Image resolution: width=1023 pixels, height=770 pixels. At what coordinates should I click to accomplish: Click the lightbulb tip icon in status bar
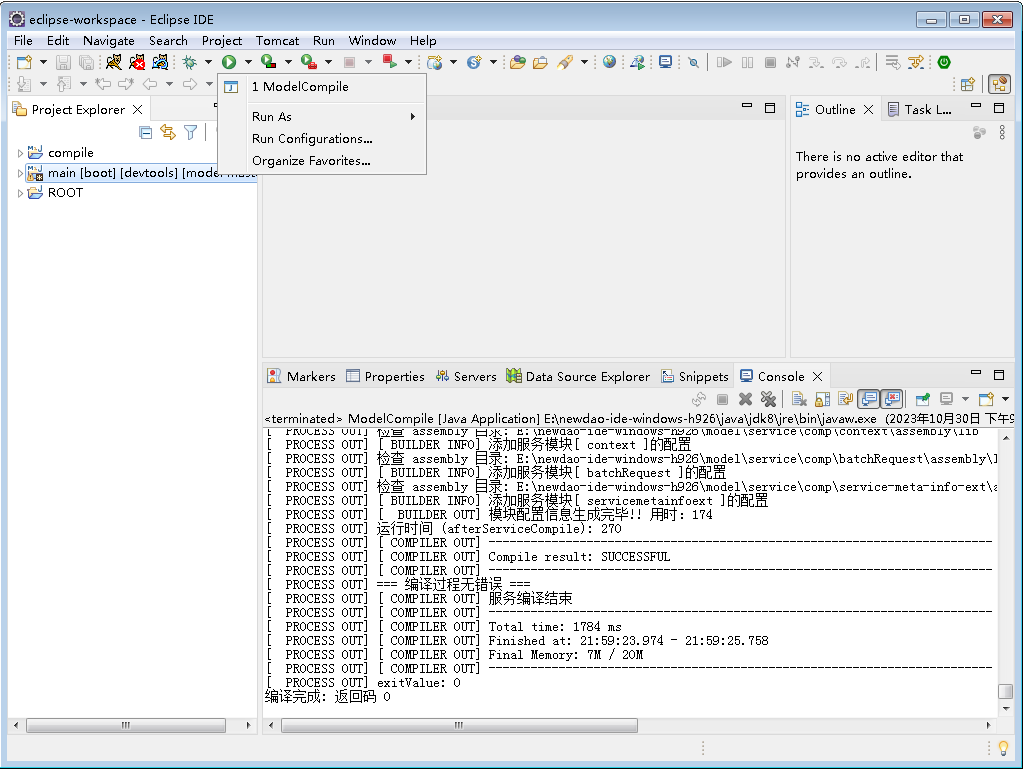tap(1003, 748)
